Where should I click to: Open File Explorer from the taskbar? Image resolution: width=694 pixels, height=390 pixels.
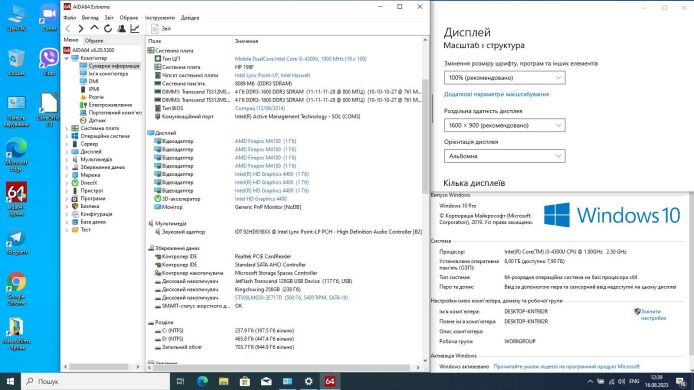pos(224,381)
